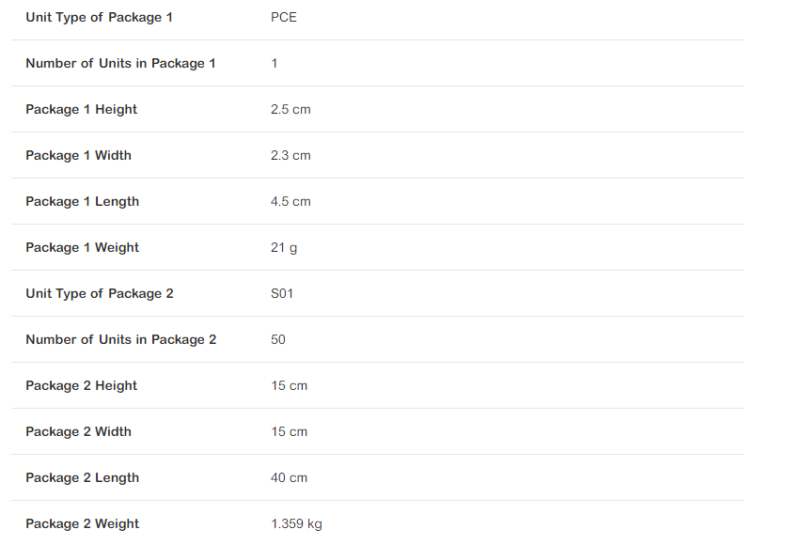
Task: Click the 'Unit Type of Package 2' label
Action: pyautogui.click(x=99, y=293)
